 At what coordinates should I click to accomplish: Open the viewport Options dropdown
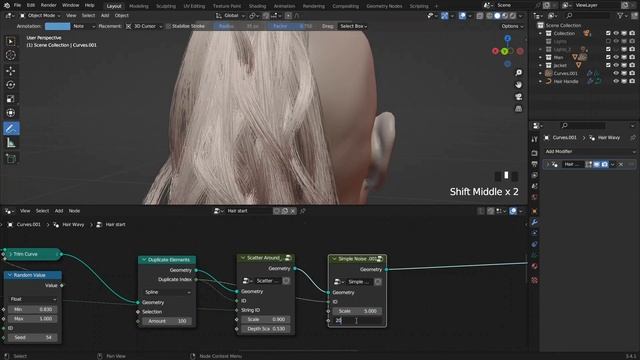(512, 26)
